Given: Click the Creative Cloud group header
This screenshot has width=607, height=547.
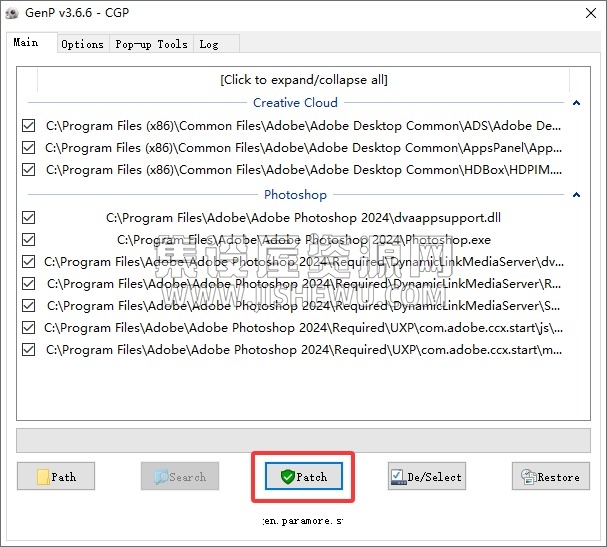Looking at the screenshot, I should pyautogui.click(x=295, y=103).
